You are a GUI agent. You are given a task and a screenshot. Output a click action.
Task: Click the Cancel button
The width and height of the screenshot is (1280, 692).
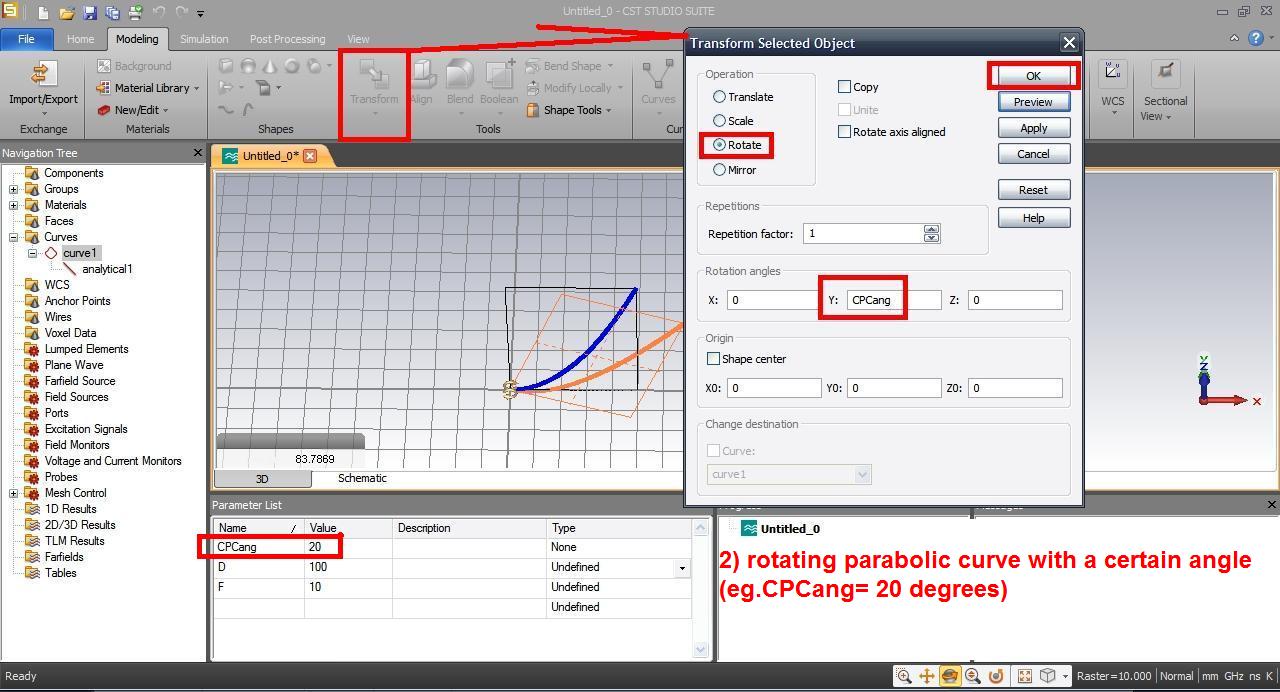(x=1033, y=154)
